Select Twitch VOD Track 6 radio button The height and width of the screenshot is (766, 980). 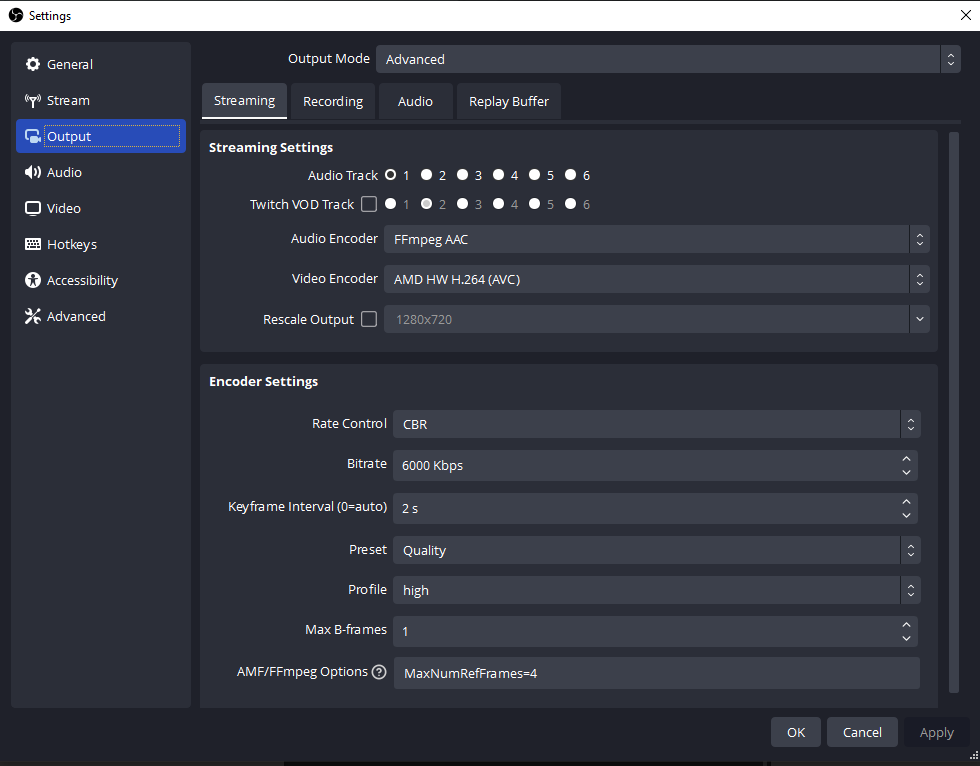[571, 204]
